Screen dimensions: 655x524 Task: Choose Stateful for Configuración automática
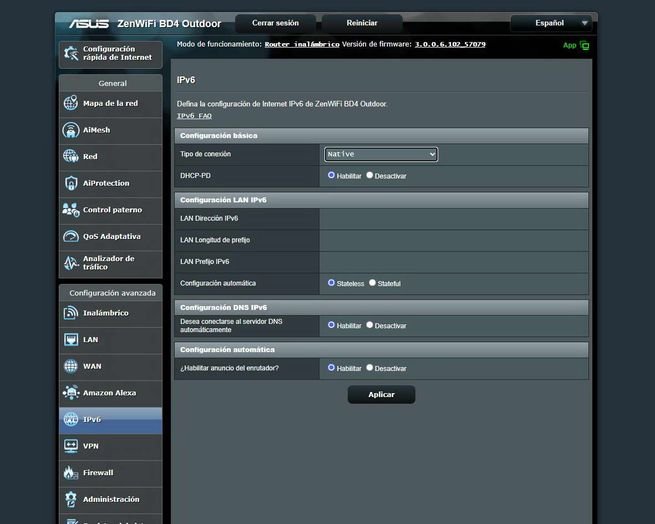tap(372, 283)
